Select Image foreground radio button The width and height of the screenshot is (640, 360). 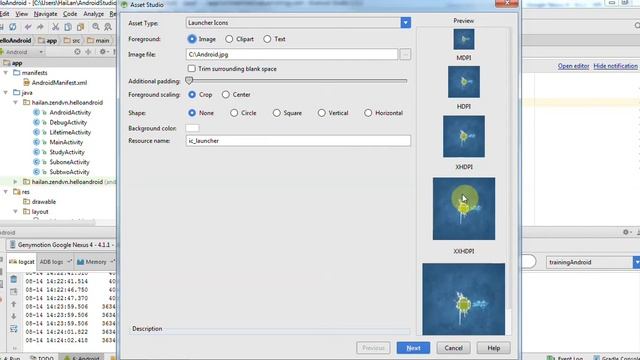coord(192,39)
